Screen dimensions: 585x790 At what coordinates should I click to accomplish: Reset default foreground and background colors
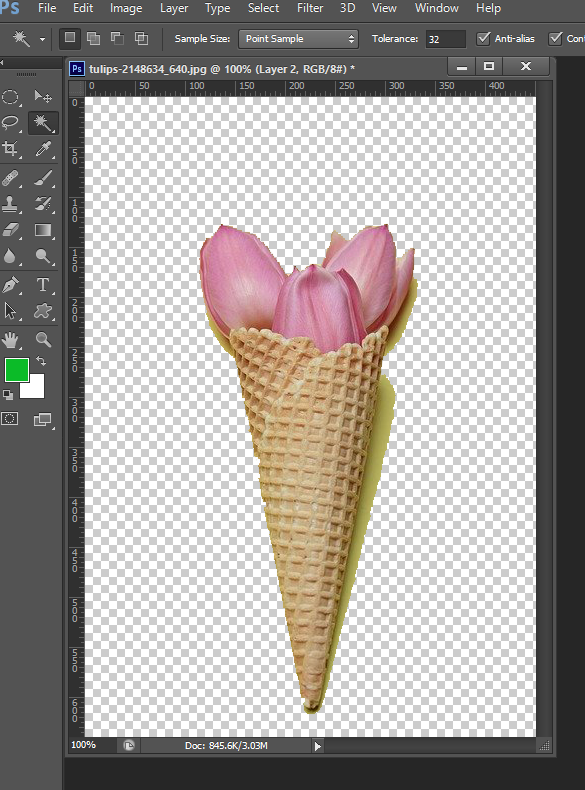(x=8, y=396)
